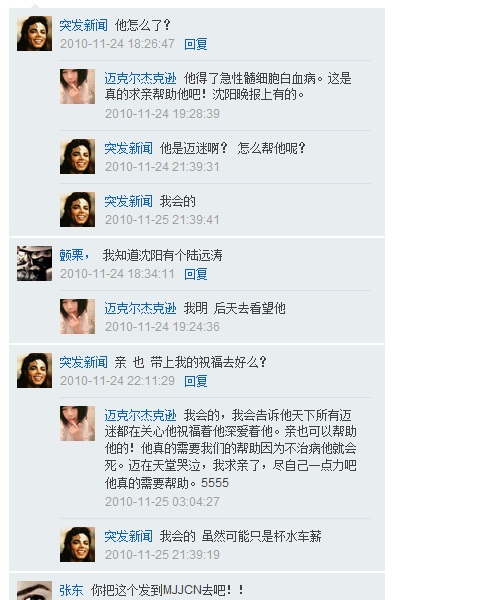Click 突发新闻 avatar on '他是迈迷啊' reply

click(x=77, y=157)
